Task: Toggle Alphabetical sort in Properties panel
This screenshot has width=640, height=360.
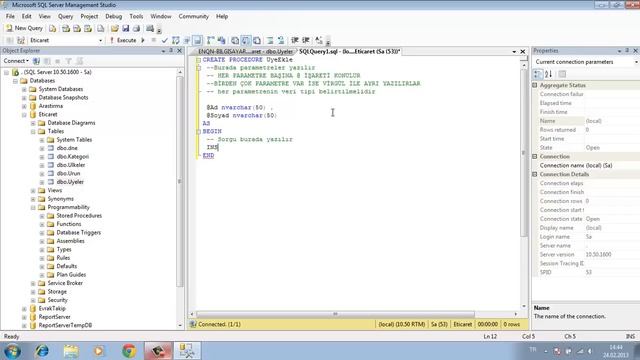Action: 549,74
